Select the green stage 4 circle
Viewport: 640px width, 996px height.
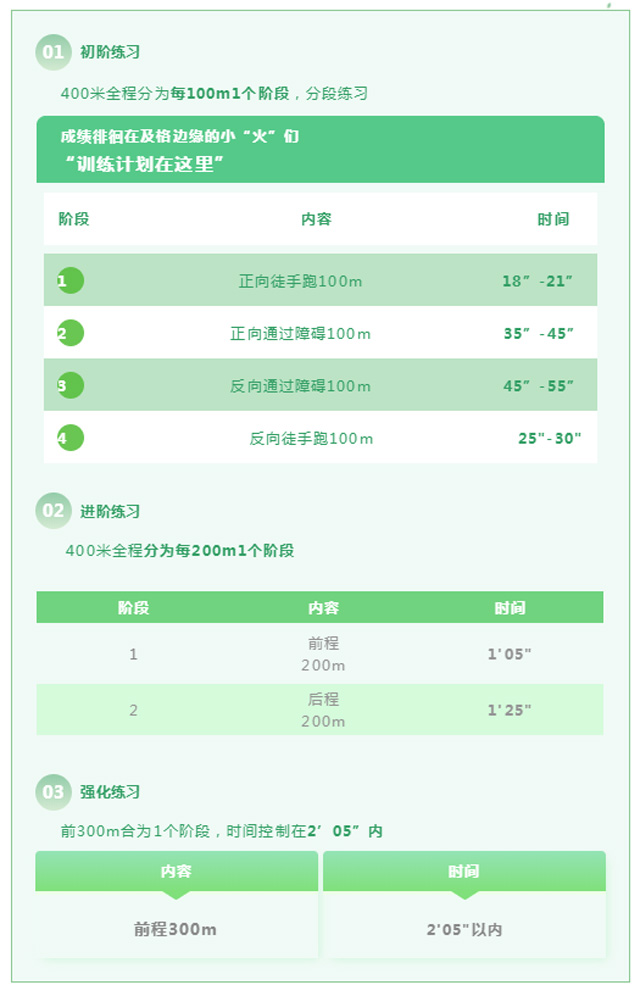point(70,438)
